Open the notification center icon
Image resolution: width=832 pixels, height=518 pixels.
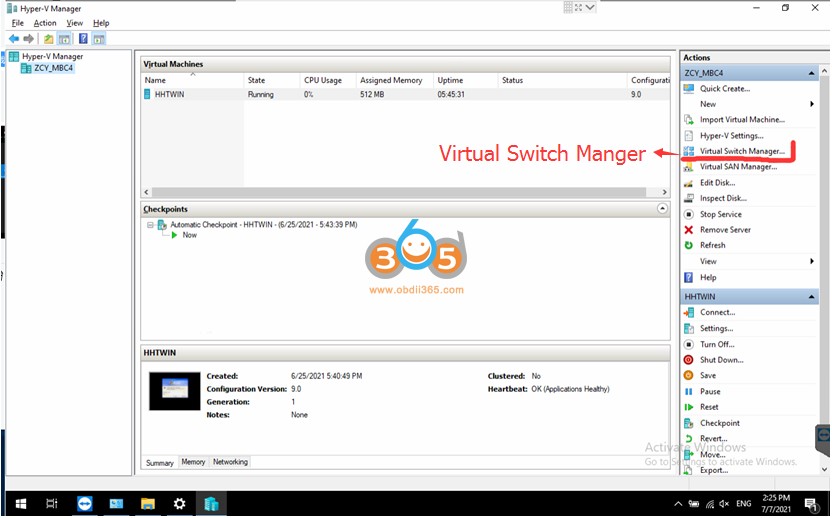click(810, 504)
